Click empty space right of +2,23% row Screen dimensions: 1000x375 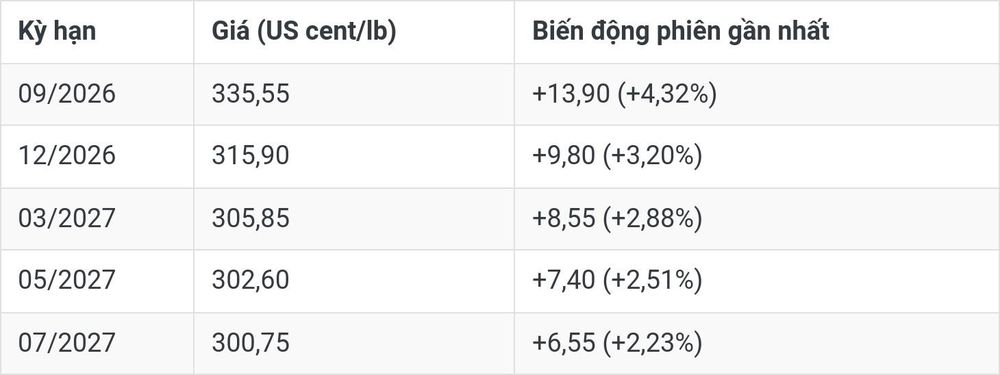(x=851, y=342)
